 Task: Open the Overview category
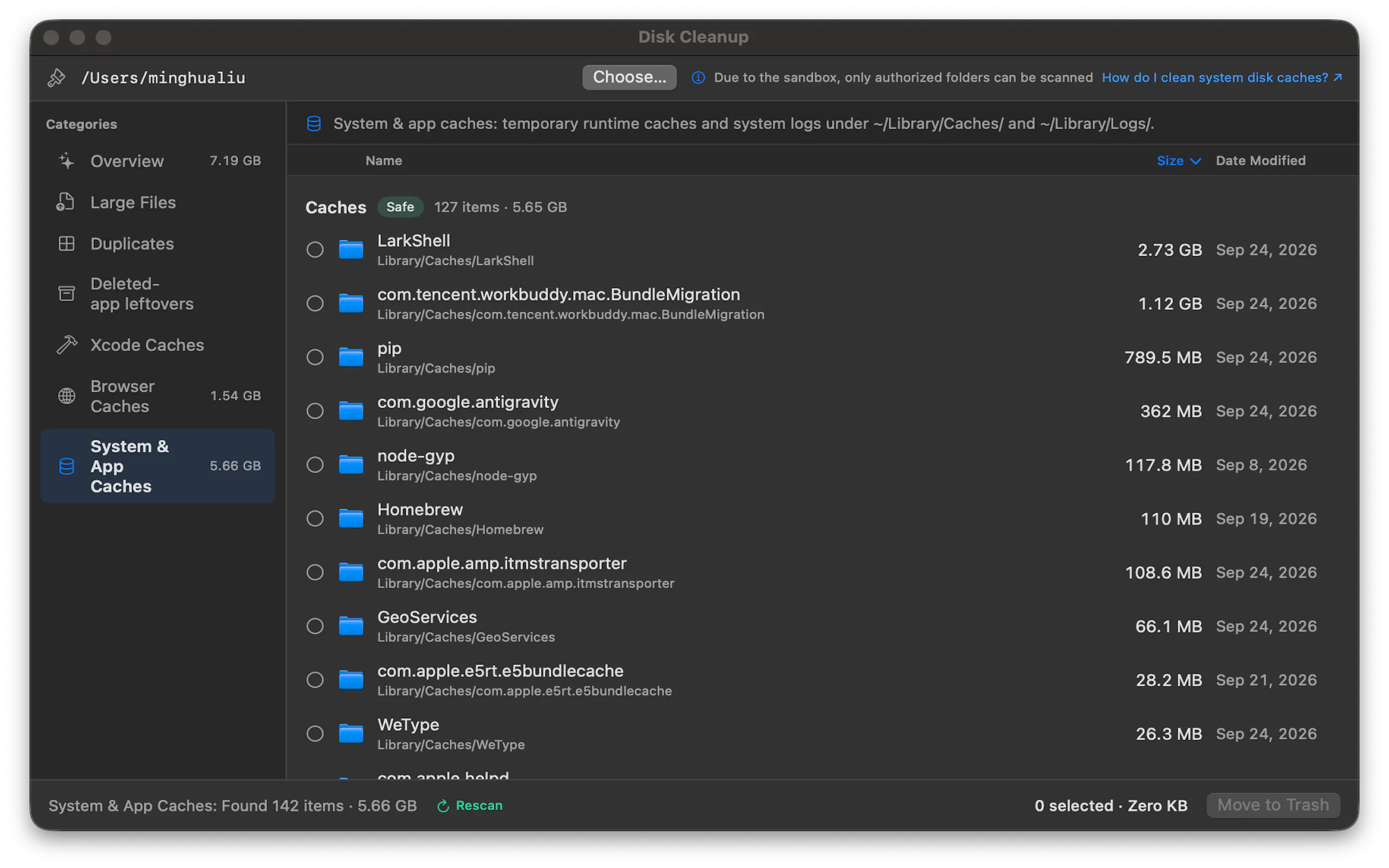[158, 161]
